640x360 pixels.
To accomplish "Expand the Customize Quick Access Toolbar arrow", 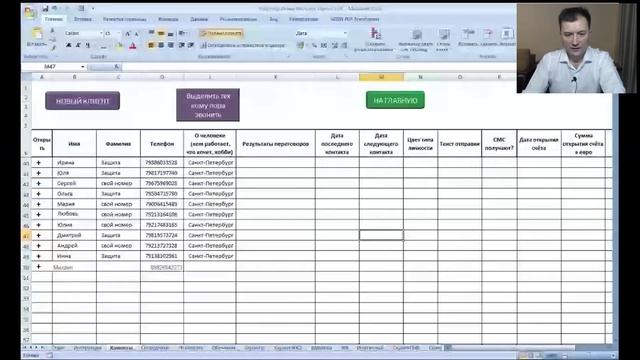I will pos(93,9).
